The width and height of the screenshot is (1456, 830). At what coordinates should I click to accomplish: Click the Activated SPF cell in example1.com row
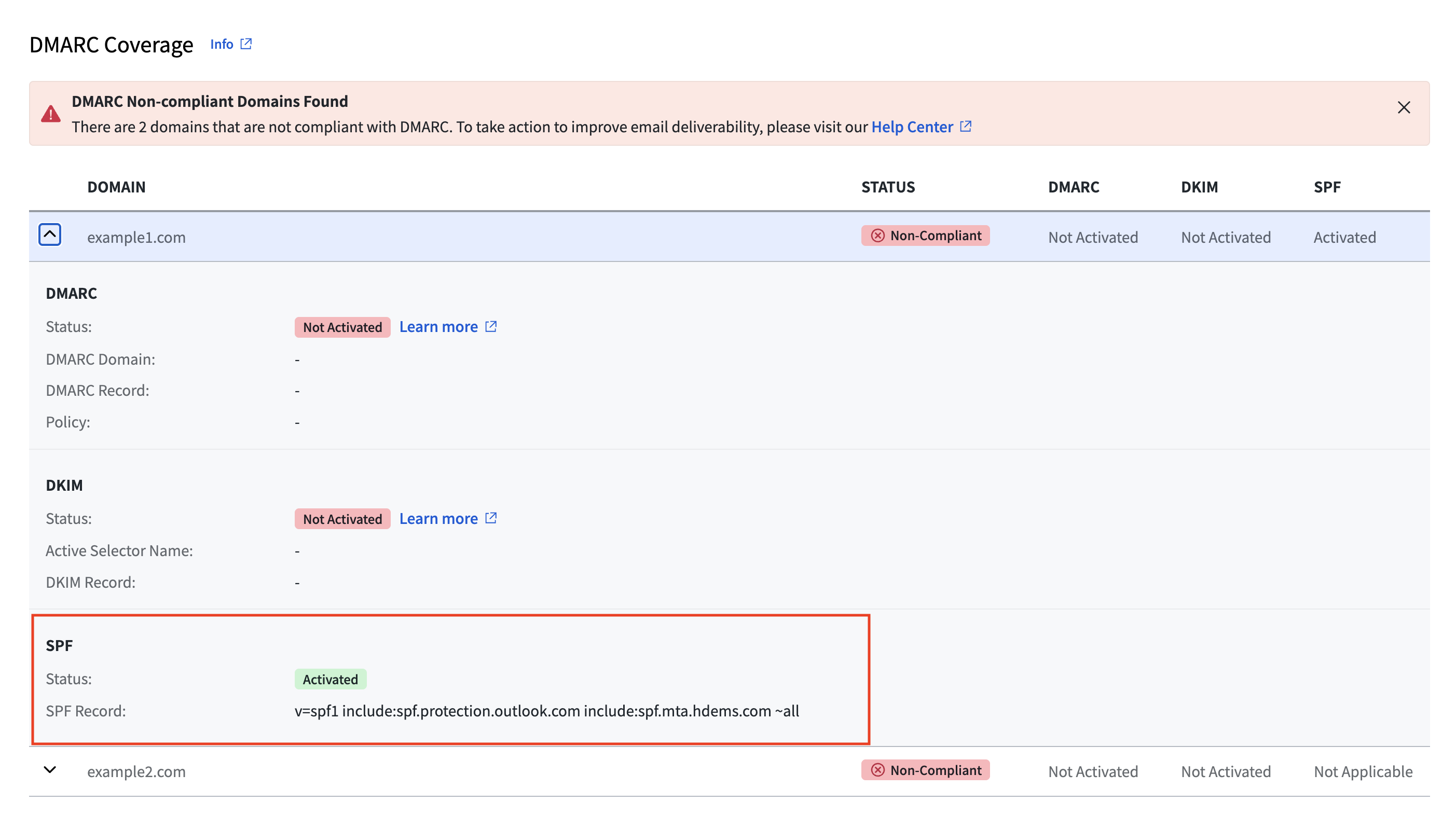(1344, 237)
